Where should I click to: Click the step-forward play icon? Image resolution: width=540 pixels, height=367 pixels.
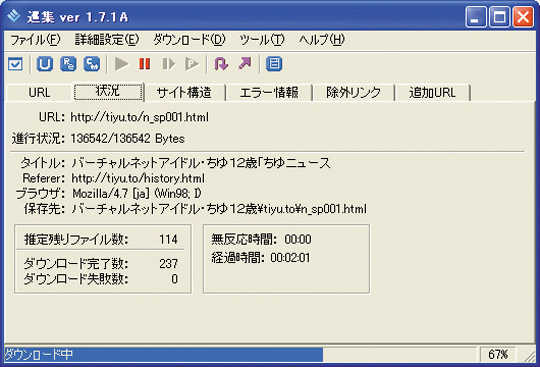168,64
